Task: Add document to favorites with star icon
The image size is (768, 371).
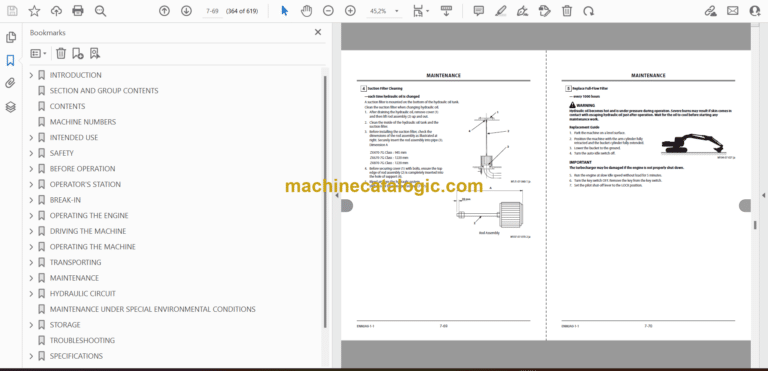Action: 34,11
